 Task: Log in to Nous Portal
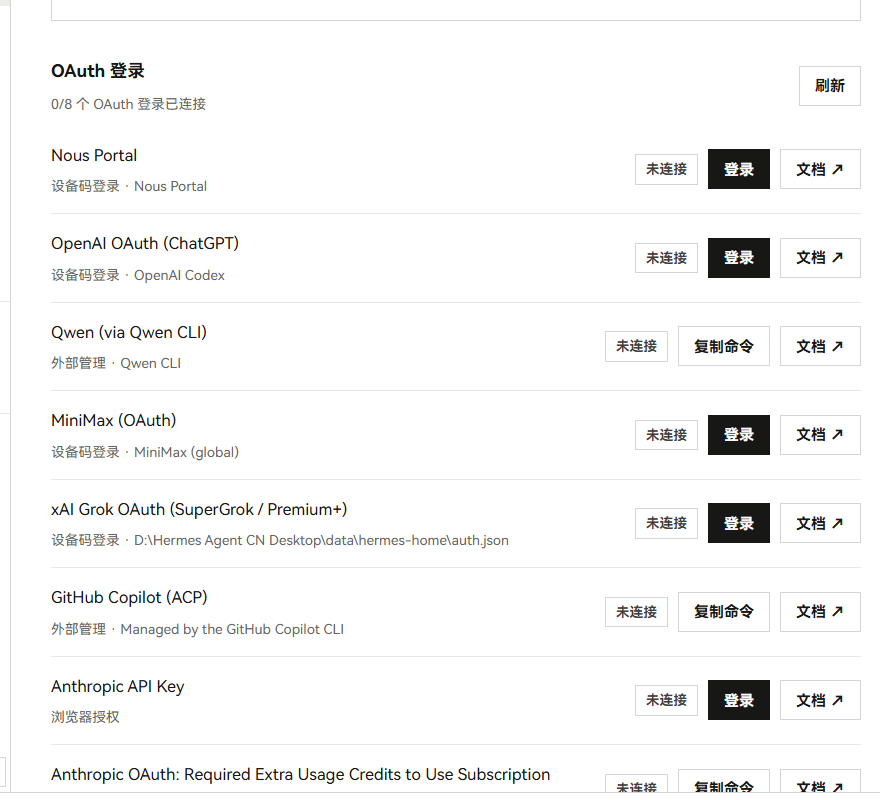click(x=738, y=169)
